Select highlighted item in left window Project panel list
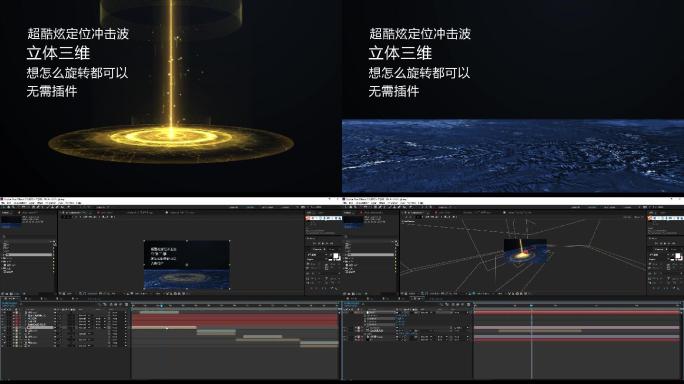The image size is (684, 384). (28, 255)
